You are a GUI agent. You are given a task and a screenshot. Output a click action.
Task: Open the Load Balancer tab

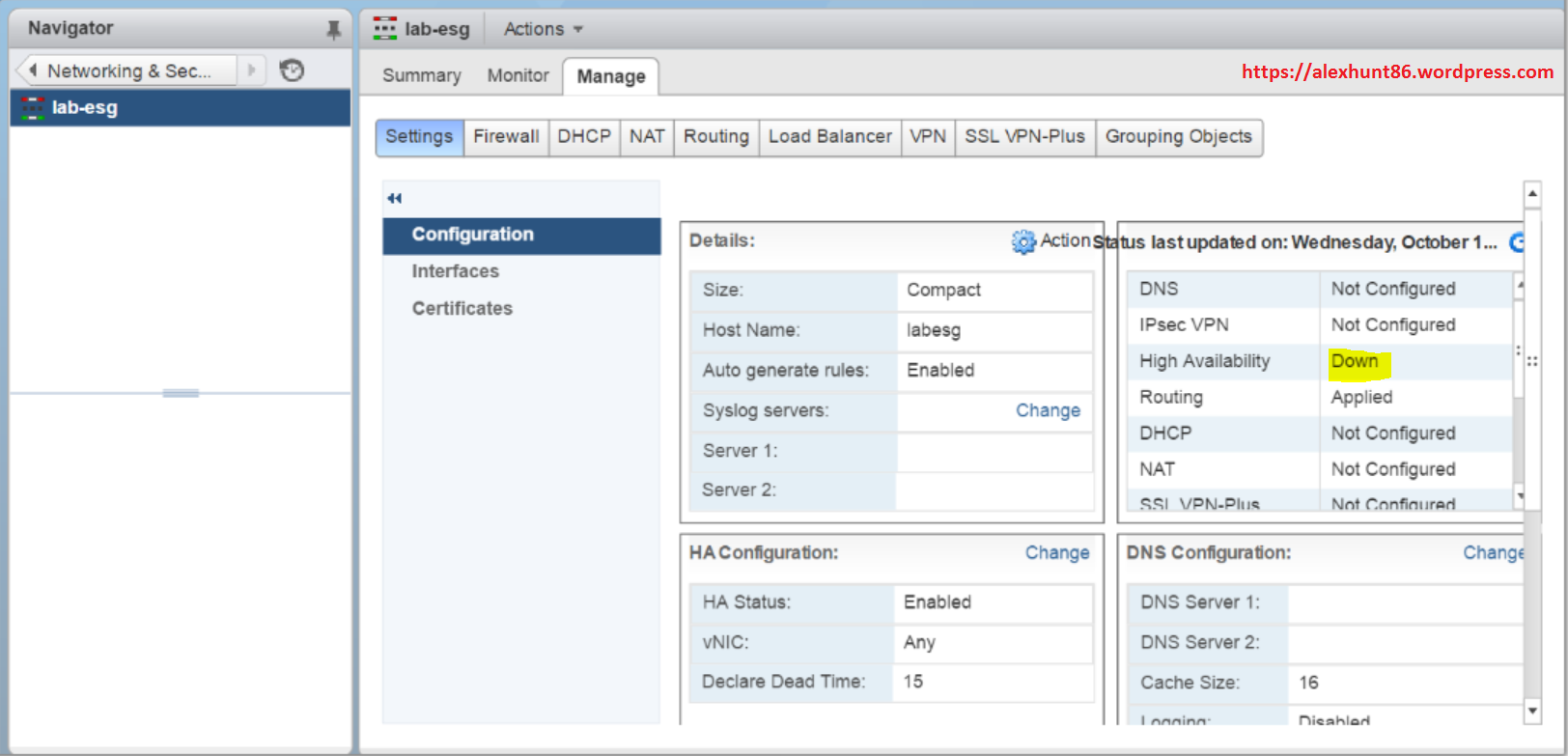click(x=829, y=137)
